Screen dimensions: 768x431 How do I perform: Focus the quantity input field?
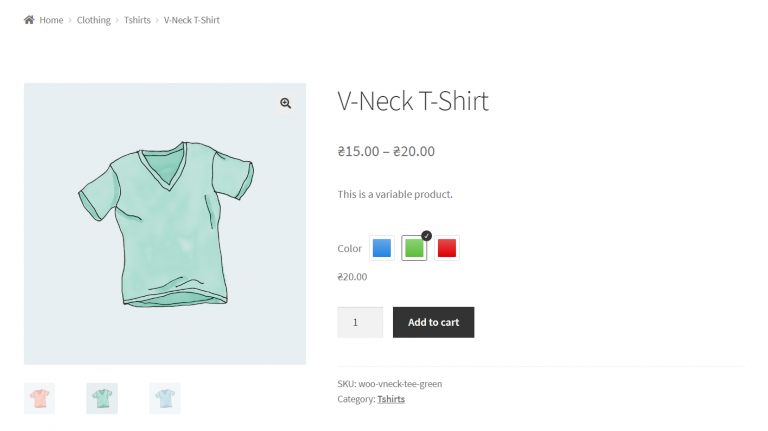click(x=360, y=322)
